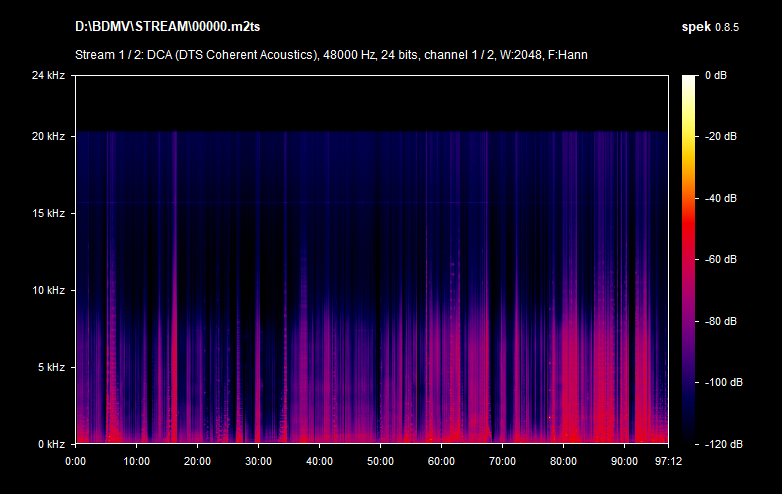
Task: Select the 10:00 time axis marker
Action: 137,461
